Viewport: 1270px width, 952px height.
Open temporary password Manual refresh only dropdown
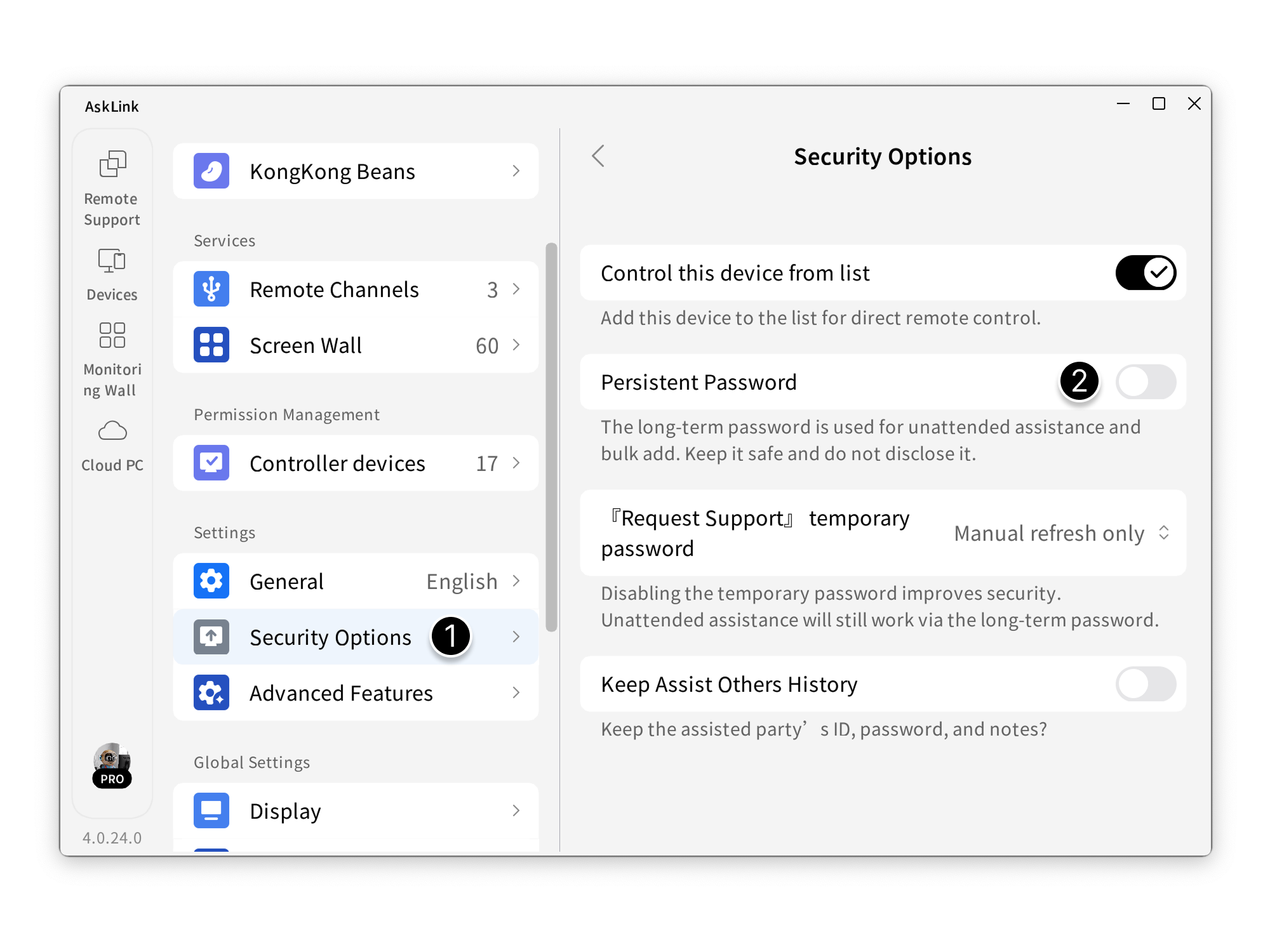pyautogui.click(x=1061, y=533)
